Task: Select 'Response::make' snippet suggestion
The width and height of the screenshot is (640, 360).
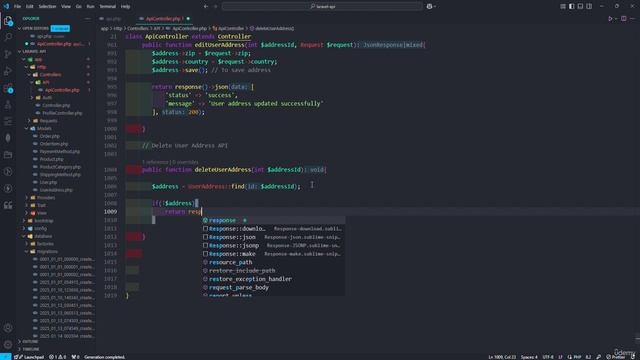Action: tap(273, 254)
